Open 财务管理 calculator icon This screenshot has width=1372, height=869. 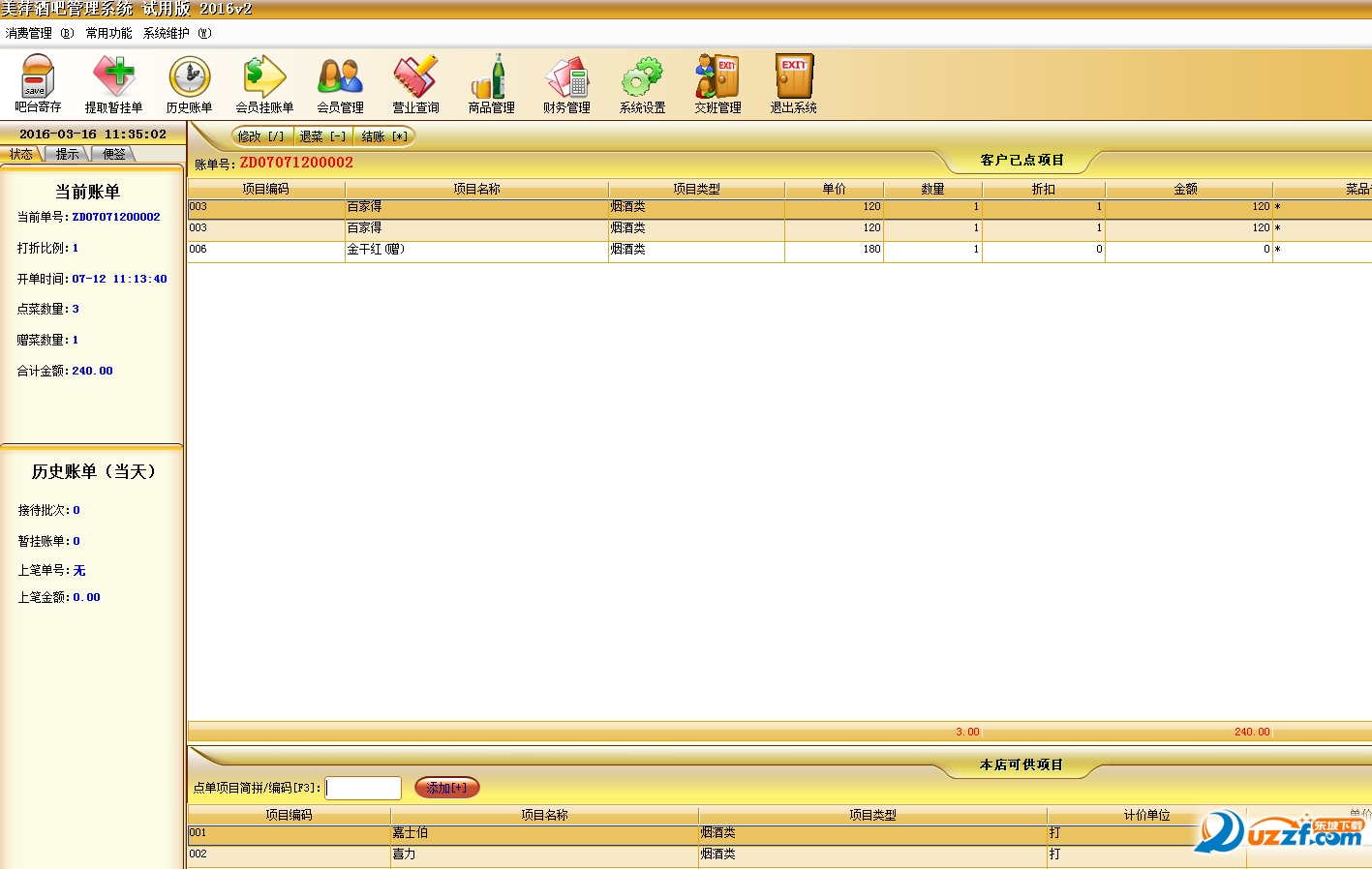(566, 83)
